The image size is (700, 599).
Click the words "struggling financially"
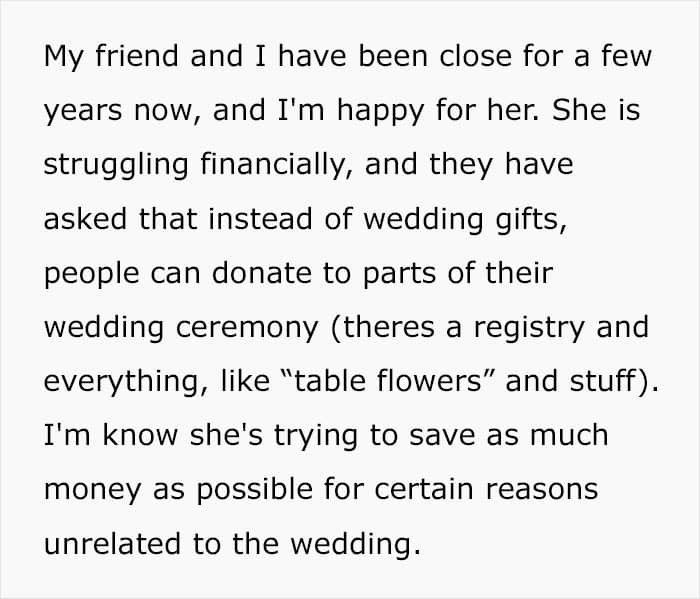(194, 166)
